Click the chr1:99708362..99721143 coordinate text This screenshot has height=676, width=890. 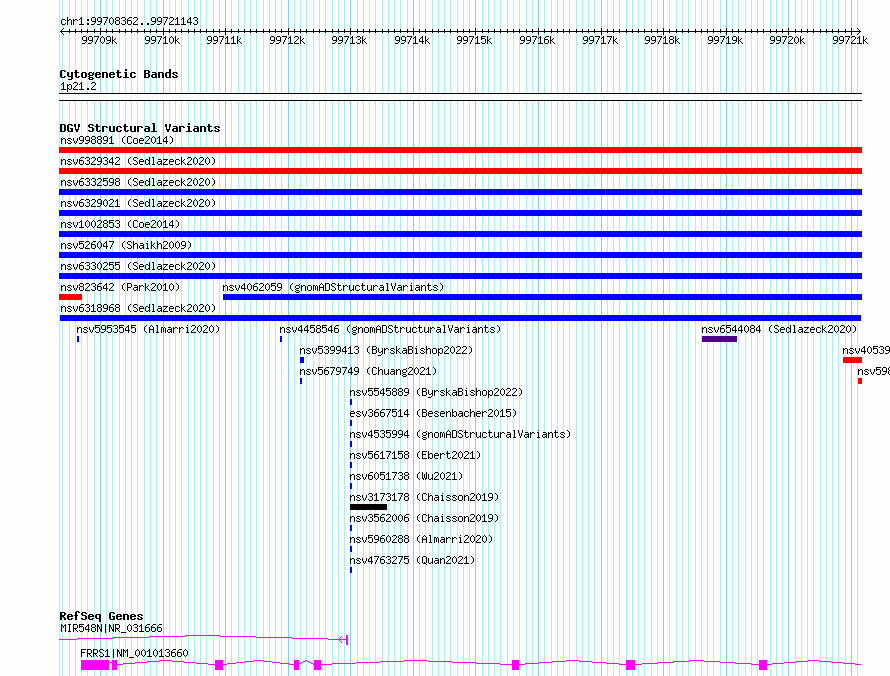click(129, 22)
